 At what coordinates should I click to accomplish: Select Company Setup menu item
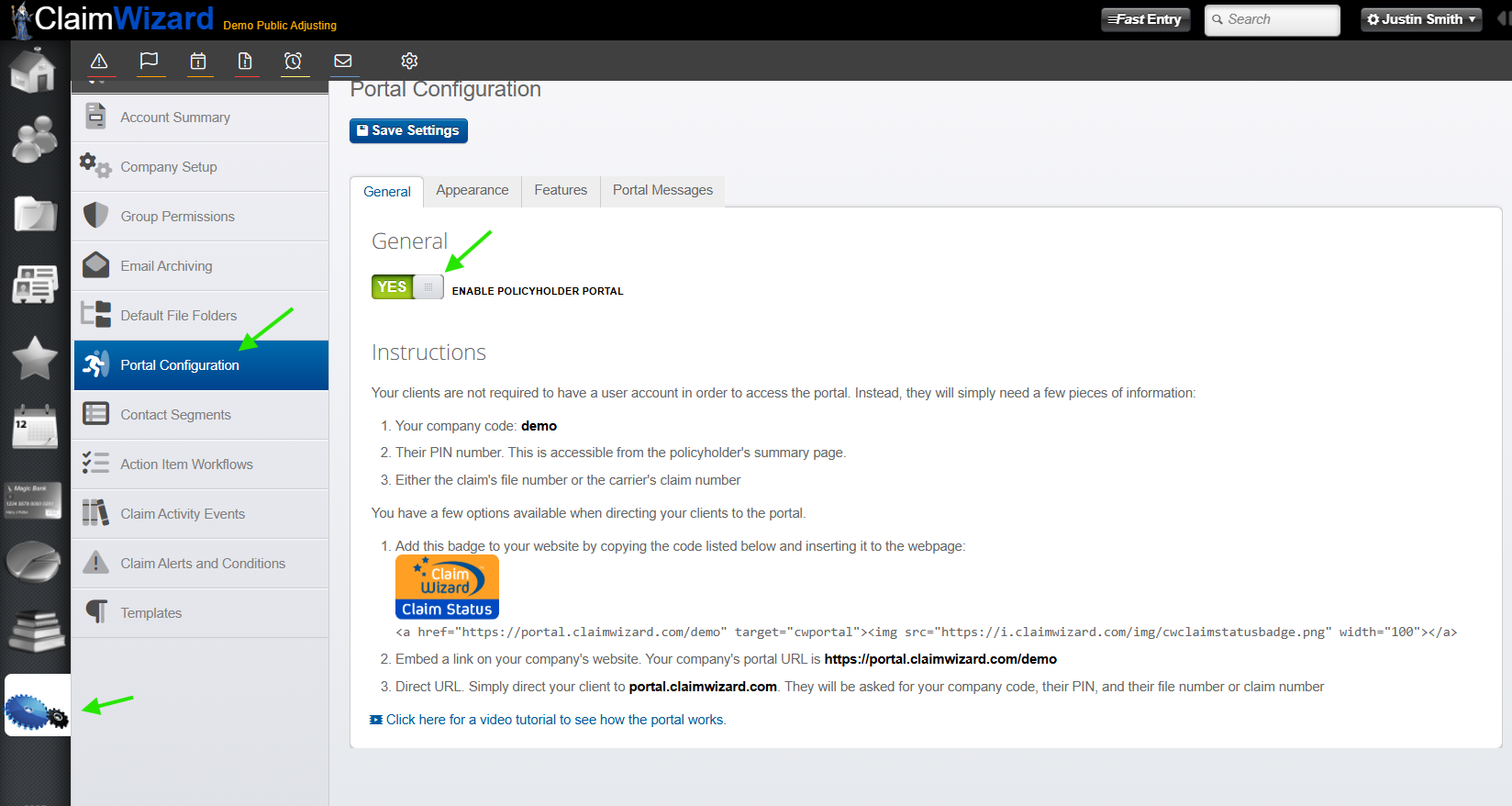(x=201, y=167)
